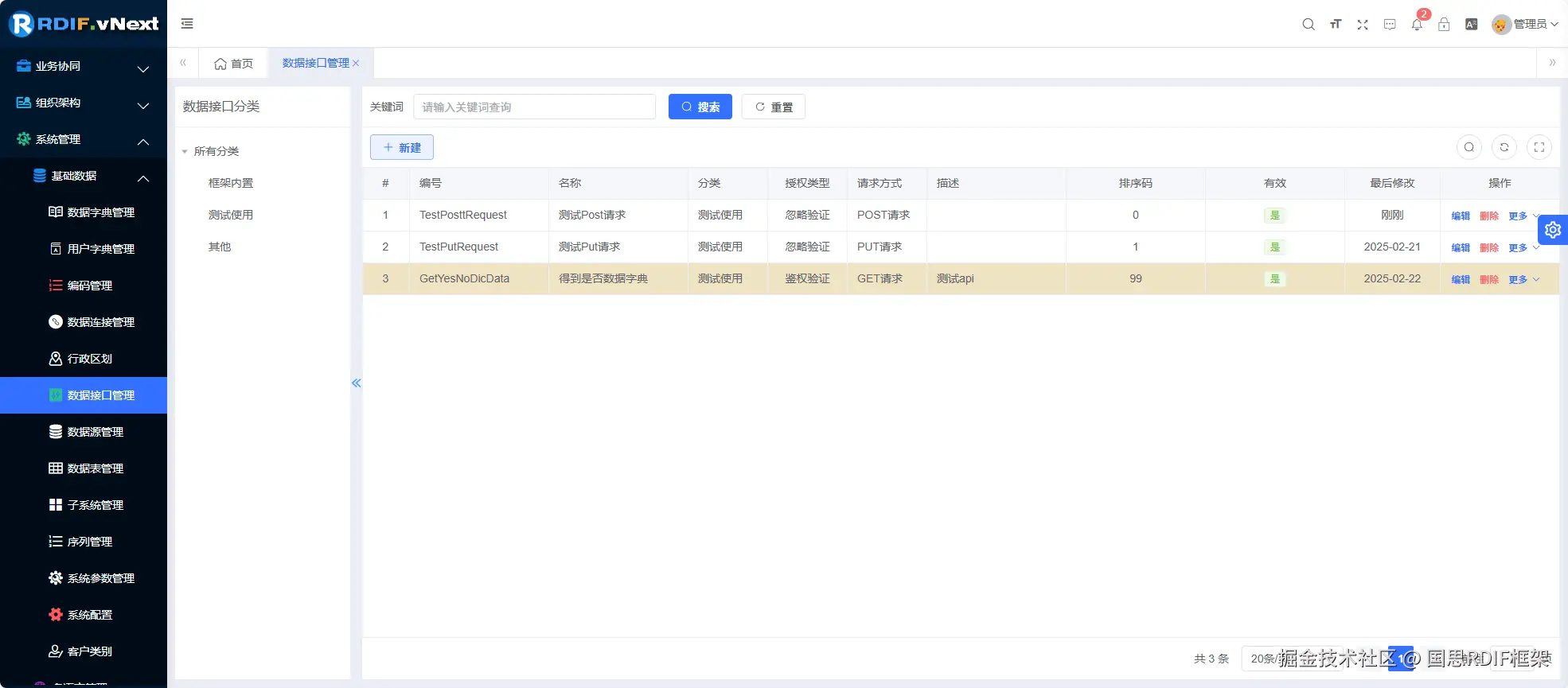Select 框架内置 category in tree
The image size is (1568, 688).
[231, 183]
